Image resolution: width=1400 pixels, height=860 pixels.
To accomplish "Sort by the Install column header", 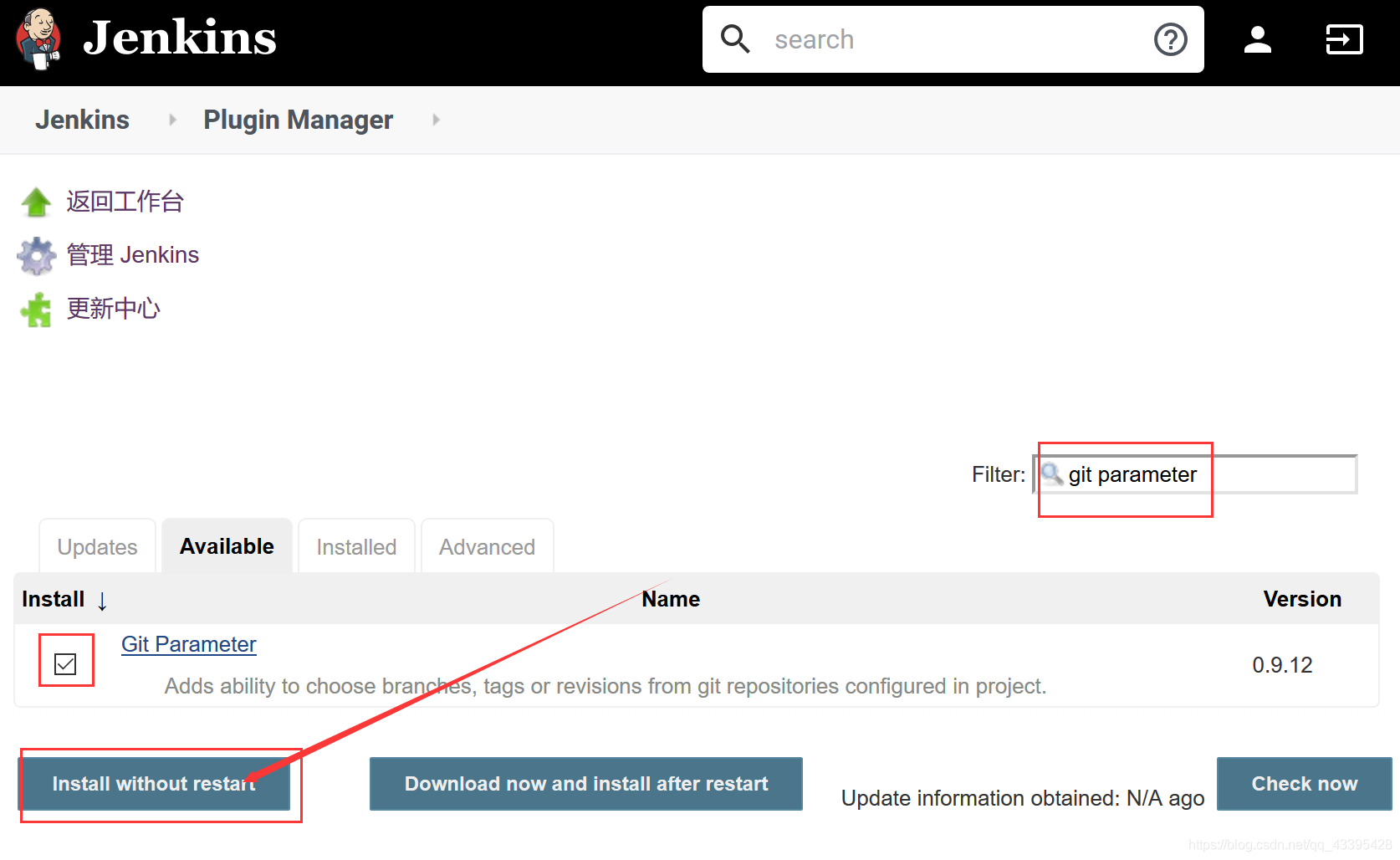I will click(x=53, y=599).
